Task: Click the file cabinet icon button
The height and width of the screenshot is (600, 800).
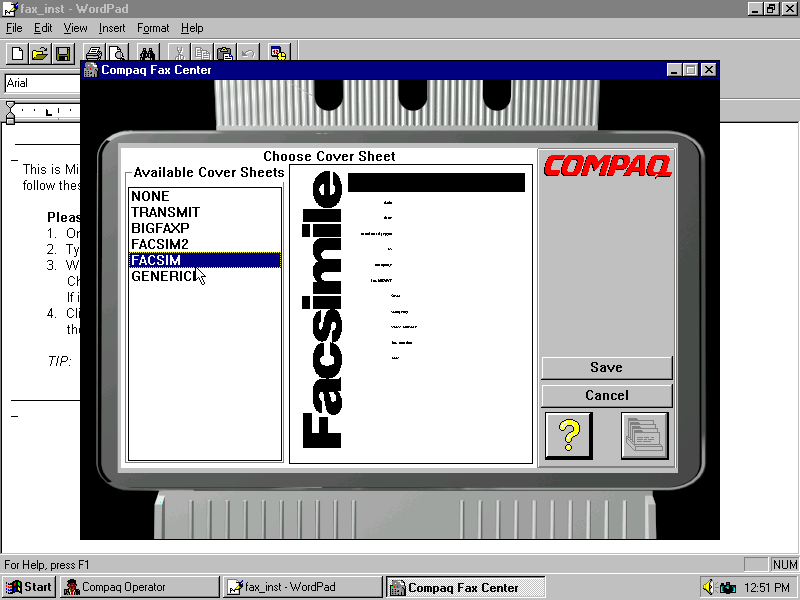Action: (644, 436)
